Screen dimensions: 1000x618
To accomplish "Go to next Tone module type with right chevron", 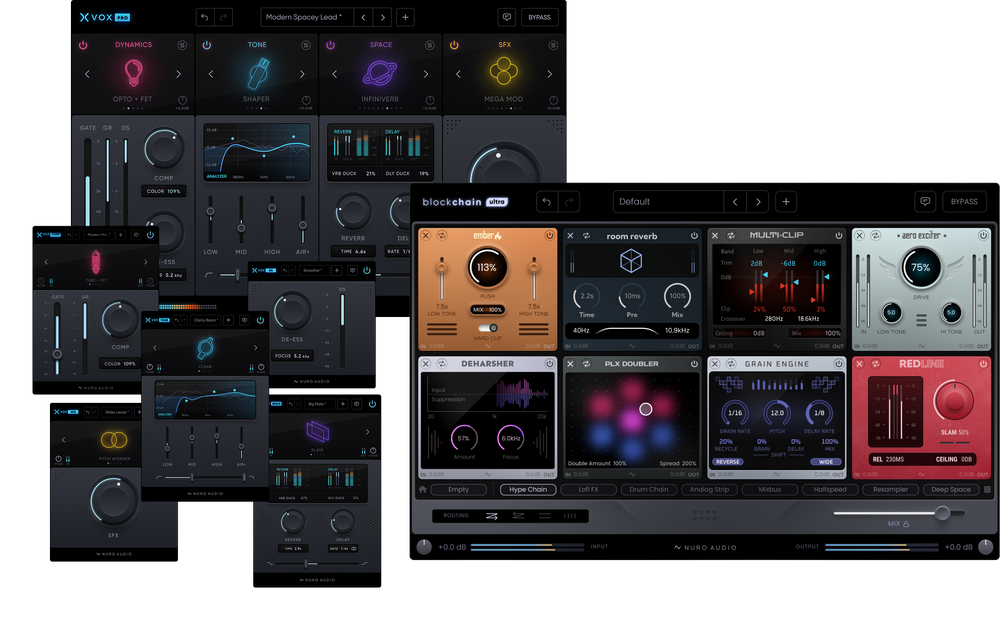I will pyautogui.click(x=303, y=74).
